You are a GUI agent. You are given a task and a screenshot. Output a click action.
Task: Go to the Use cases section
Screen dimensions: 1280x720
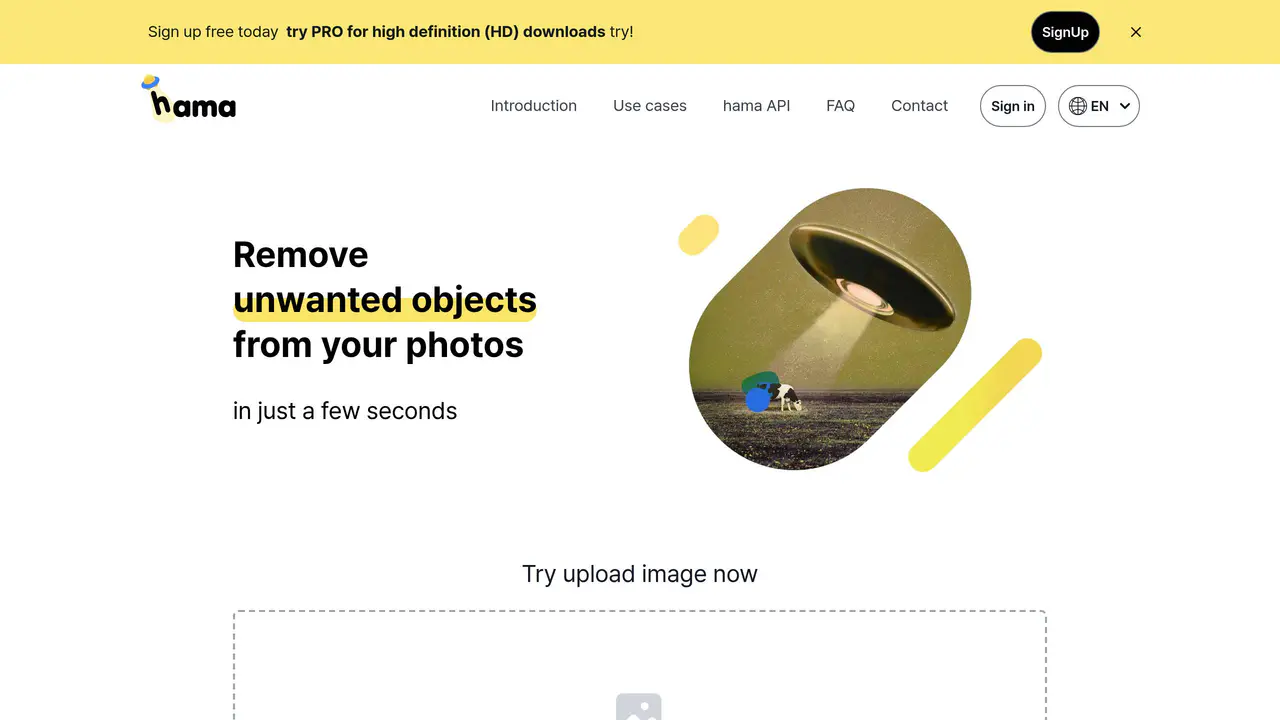(650, 106)
